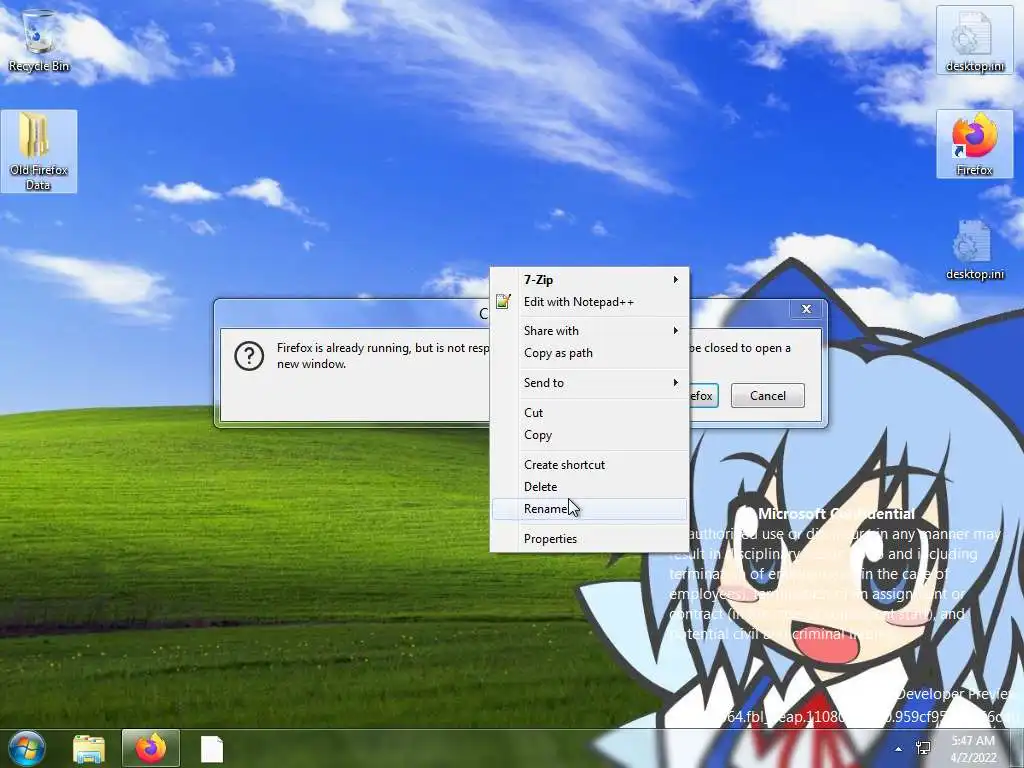The image size is (1024, 768).
Task: Expand the 7-Zip submenu
Action: (590, 280)
